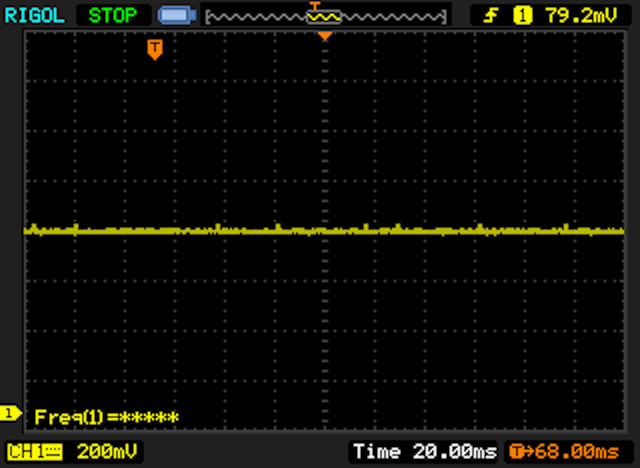Image resolution: width=640 pixels, height=468 pixels.
Task: Click the yellow channel 1 ground marker
Action: [x=10, y=414]
